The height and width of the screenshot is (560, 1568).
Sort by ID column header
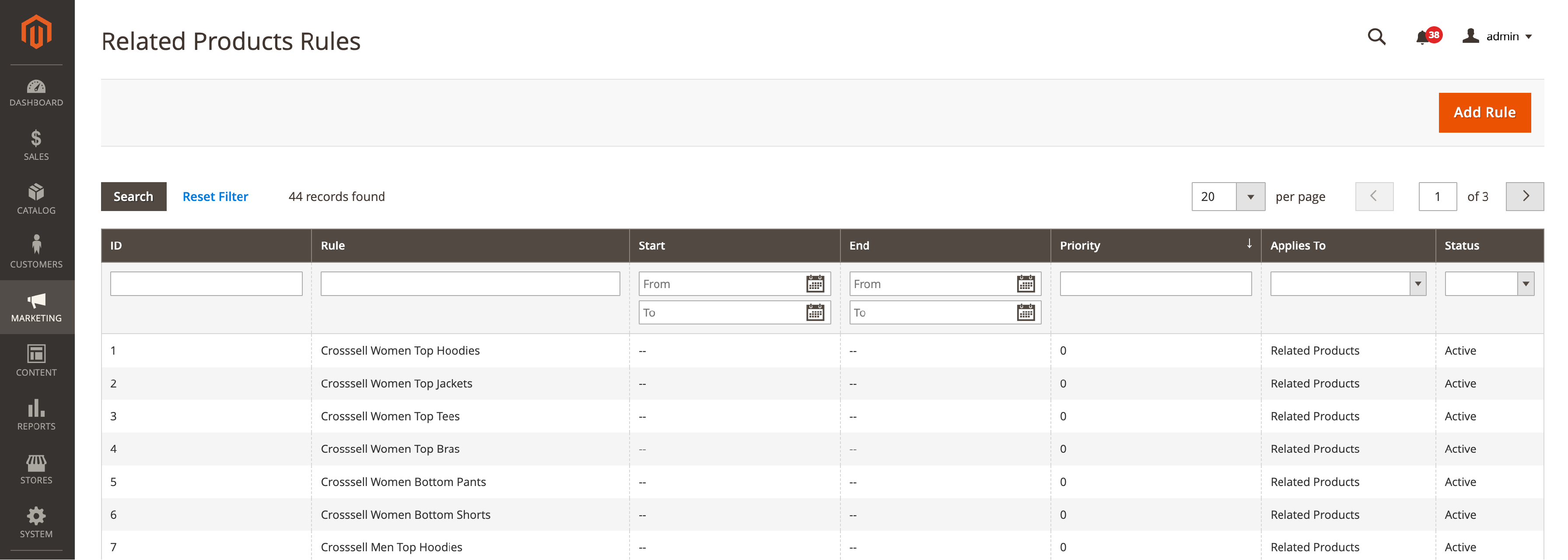coord(206,246)
